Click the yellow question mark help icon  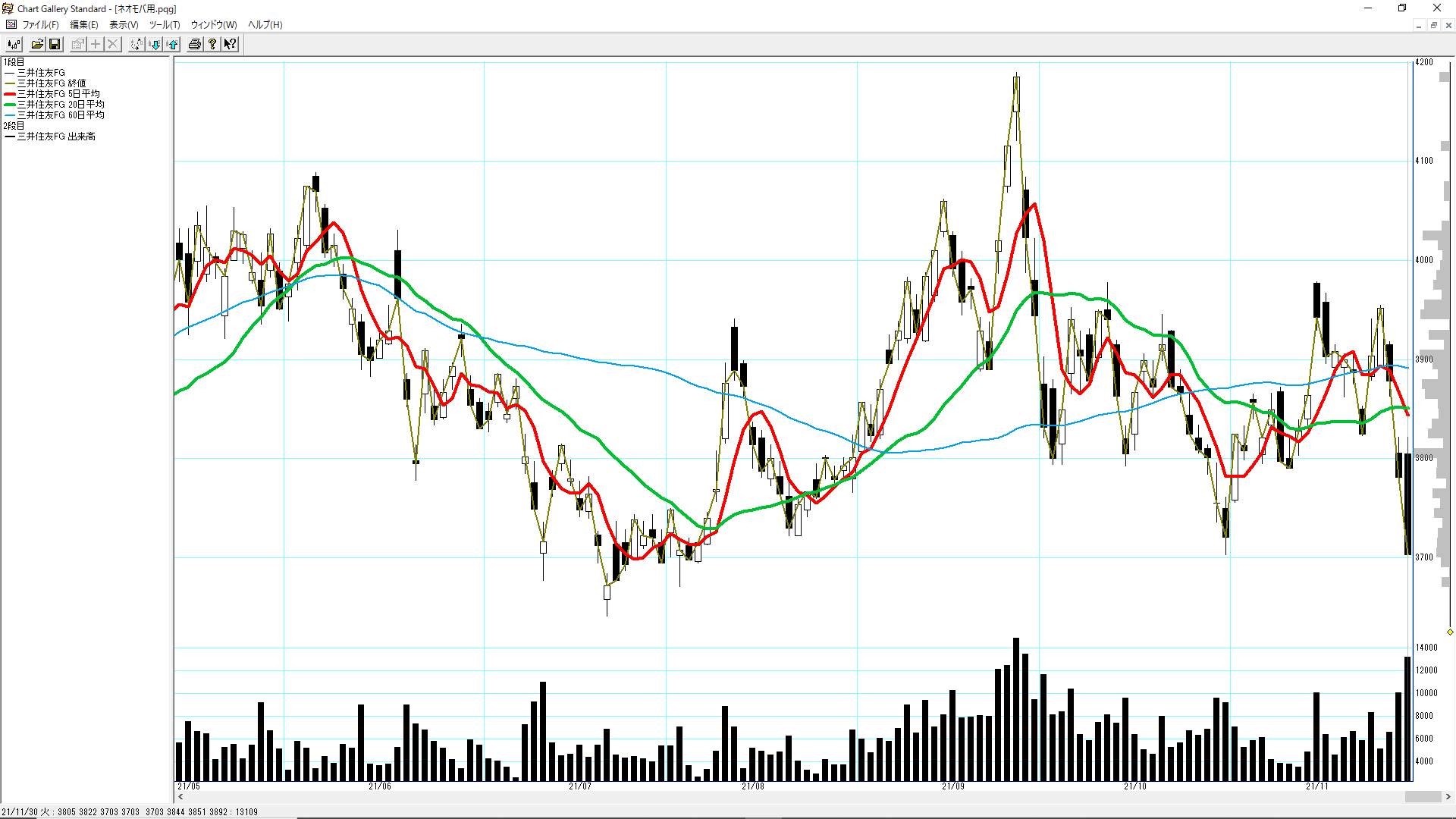coord(212,45)
